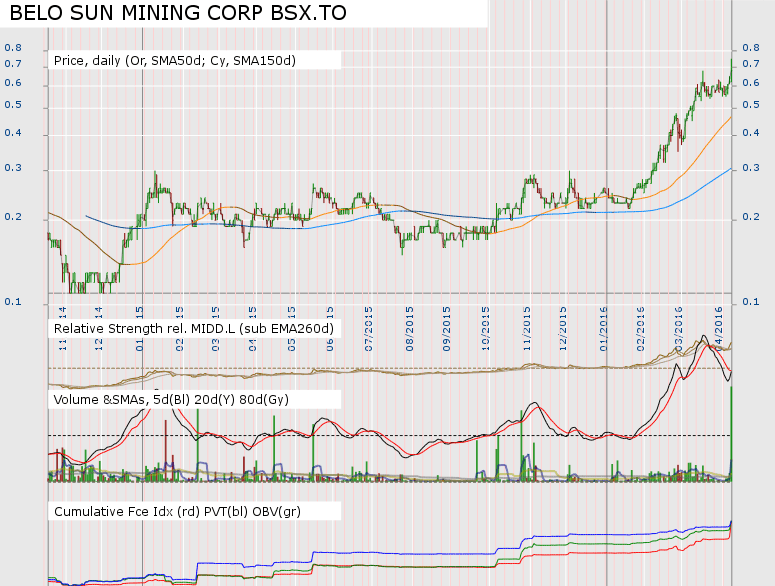Click the 10/2015 date axis label
Screen dimensions: 775x586
click(485, 329)
